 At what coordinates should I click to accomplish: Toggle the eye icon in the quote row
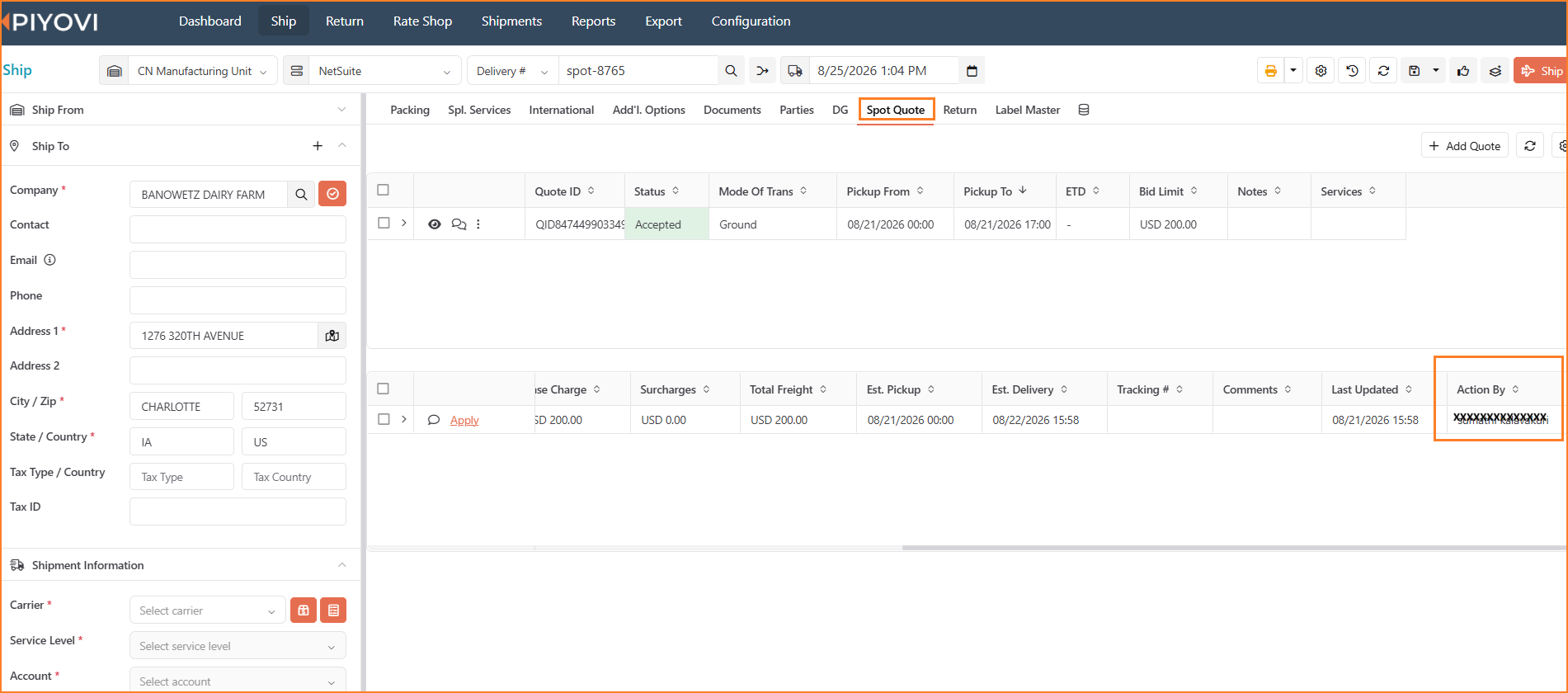pyautogui.click(x=435, y=224)
